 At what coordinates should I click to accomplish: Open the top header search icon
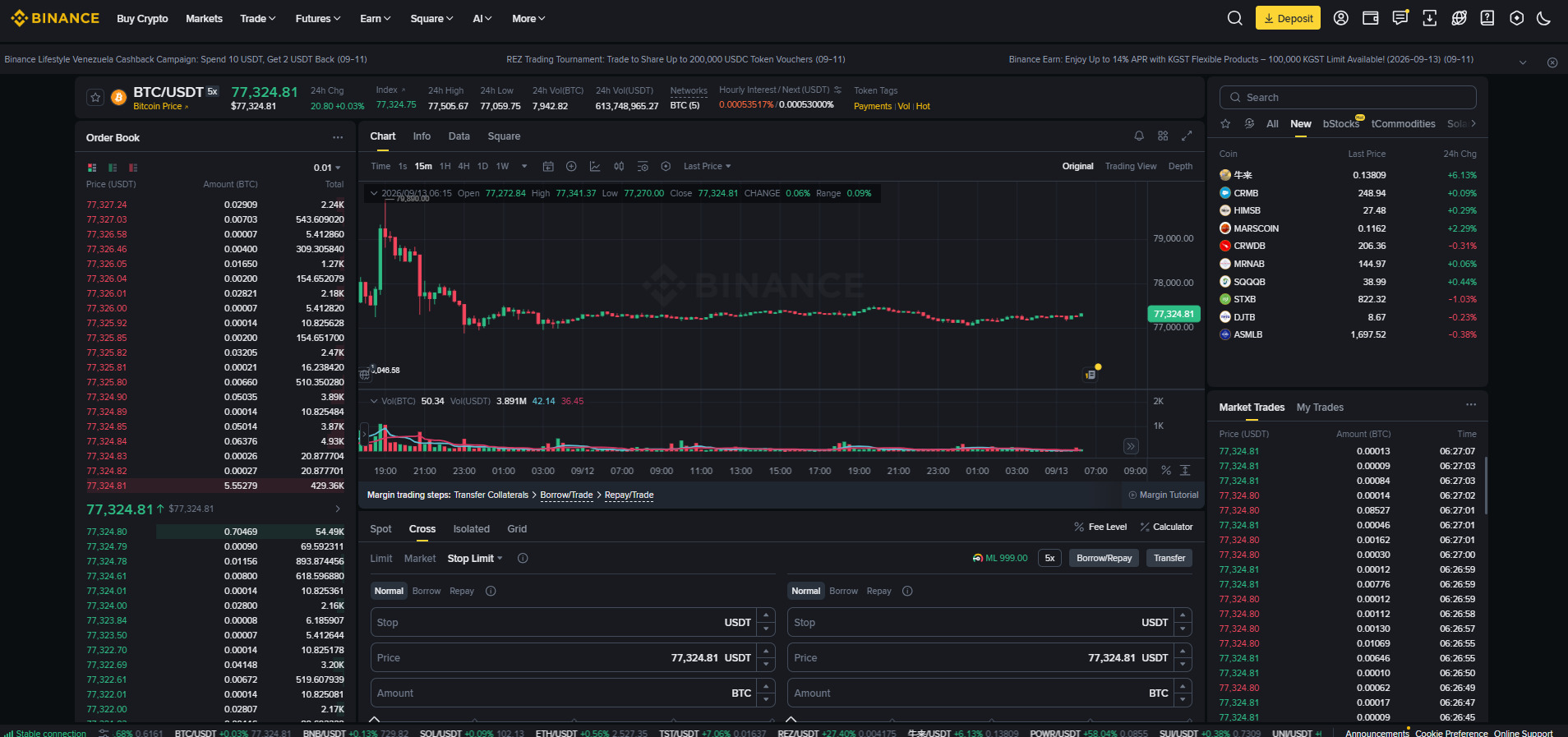pyautogui.click(x=1234, y=18)
